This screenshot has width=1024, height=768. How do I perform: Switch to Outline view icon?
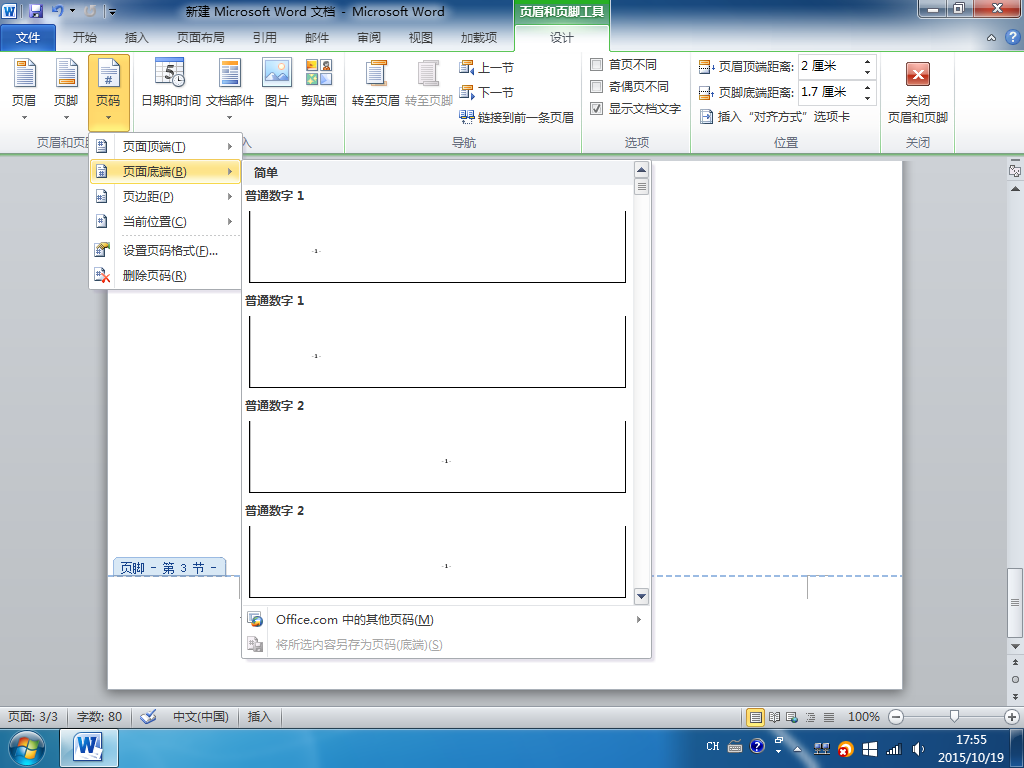pyautogui.click(x=810, y=717)
